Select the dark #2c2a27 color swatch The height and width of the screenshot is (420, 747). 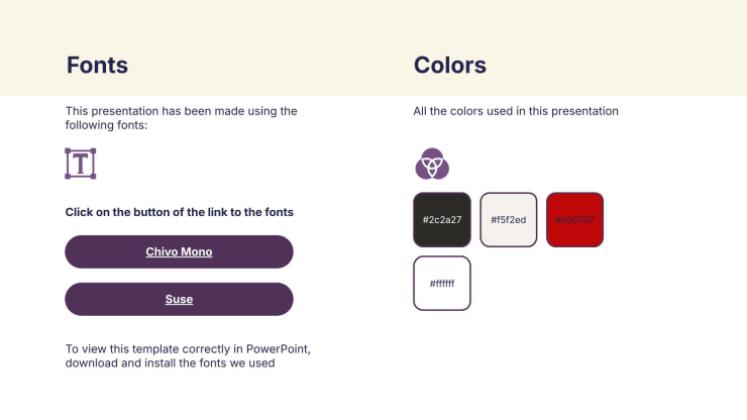pos(441,219)
